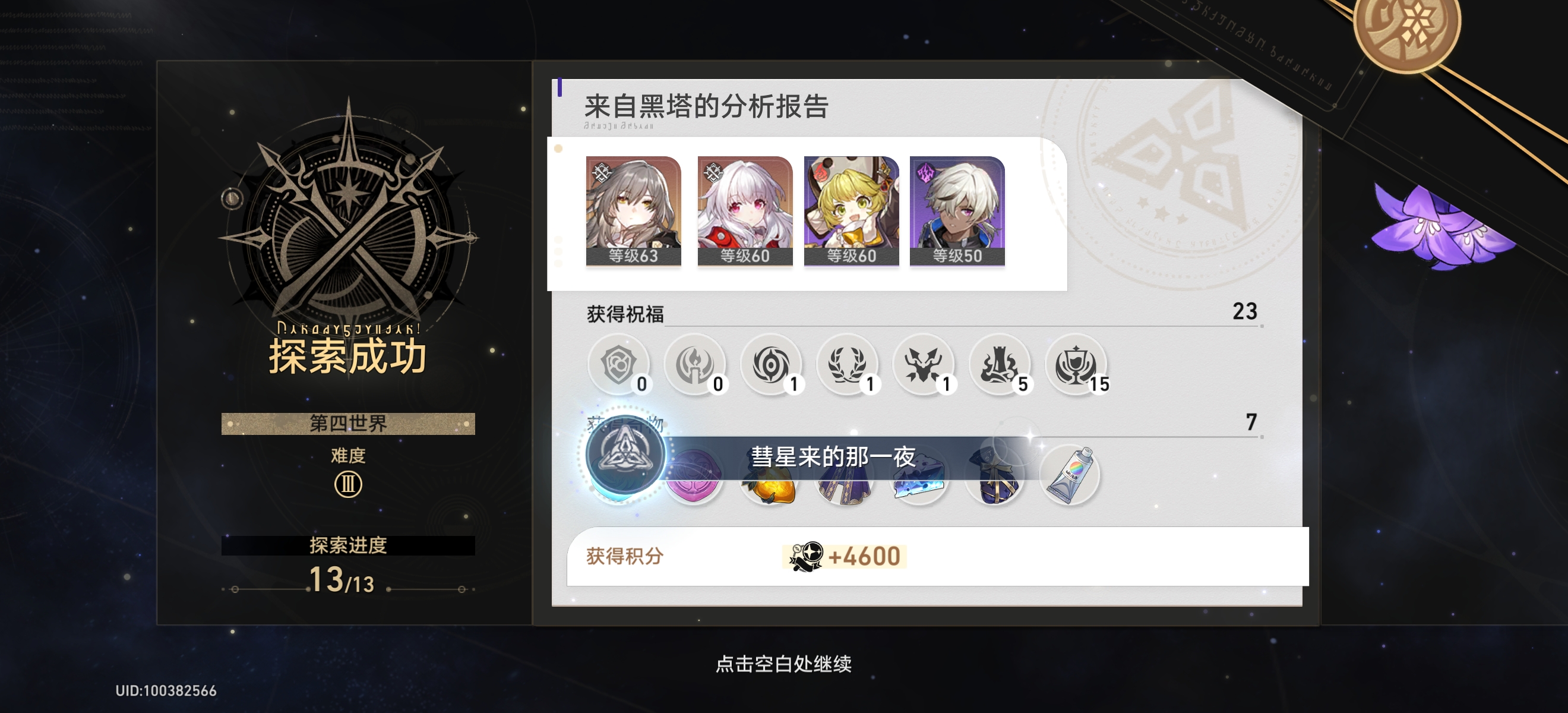Click the shield blessing icon with 0
This screenshot has width=1568, height=713.
click(618, 365)
